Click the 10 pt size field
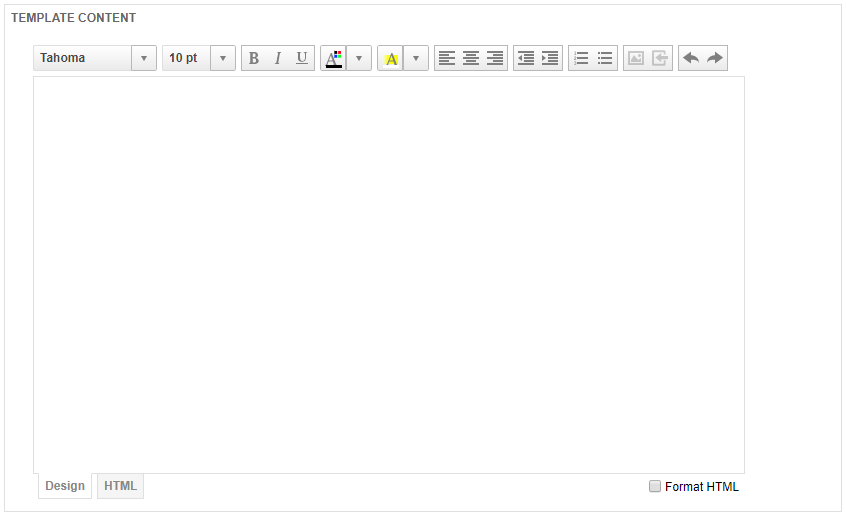The image size is (846, 517). point(187,58)
